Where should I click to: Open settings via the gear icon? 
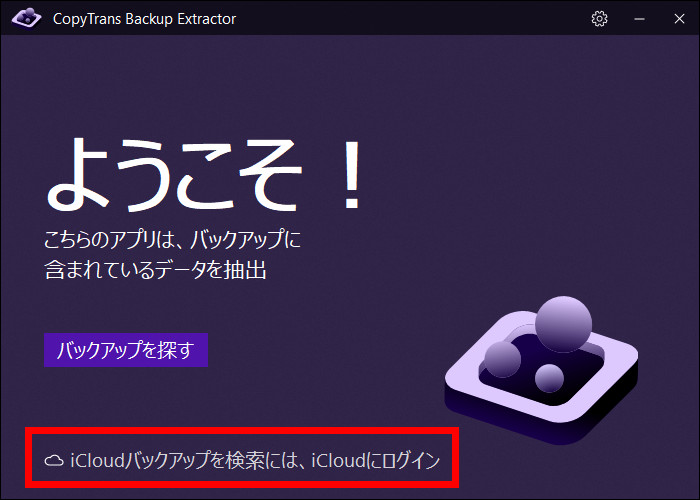tap(599, 19)
